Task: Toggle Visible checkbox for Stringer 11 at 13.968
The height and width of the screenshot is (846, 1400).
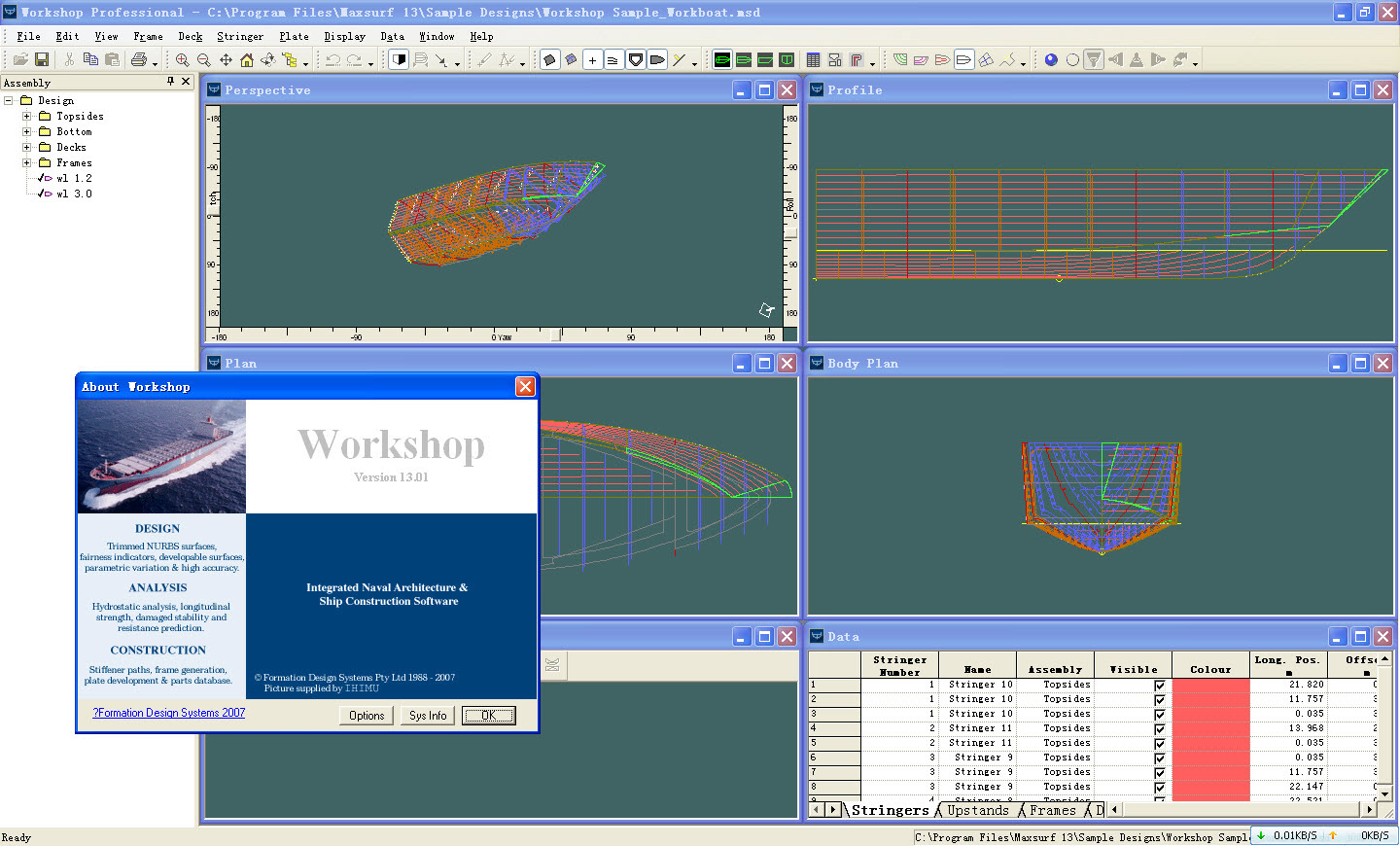Action: point(1160,729)
